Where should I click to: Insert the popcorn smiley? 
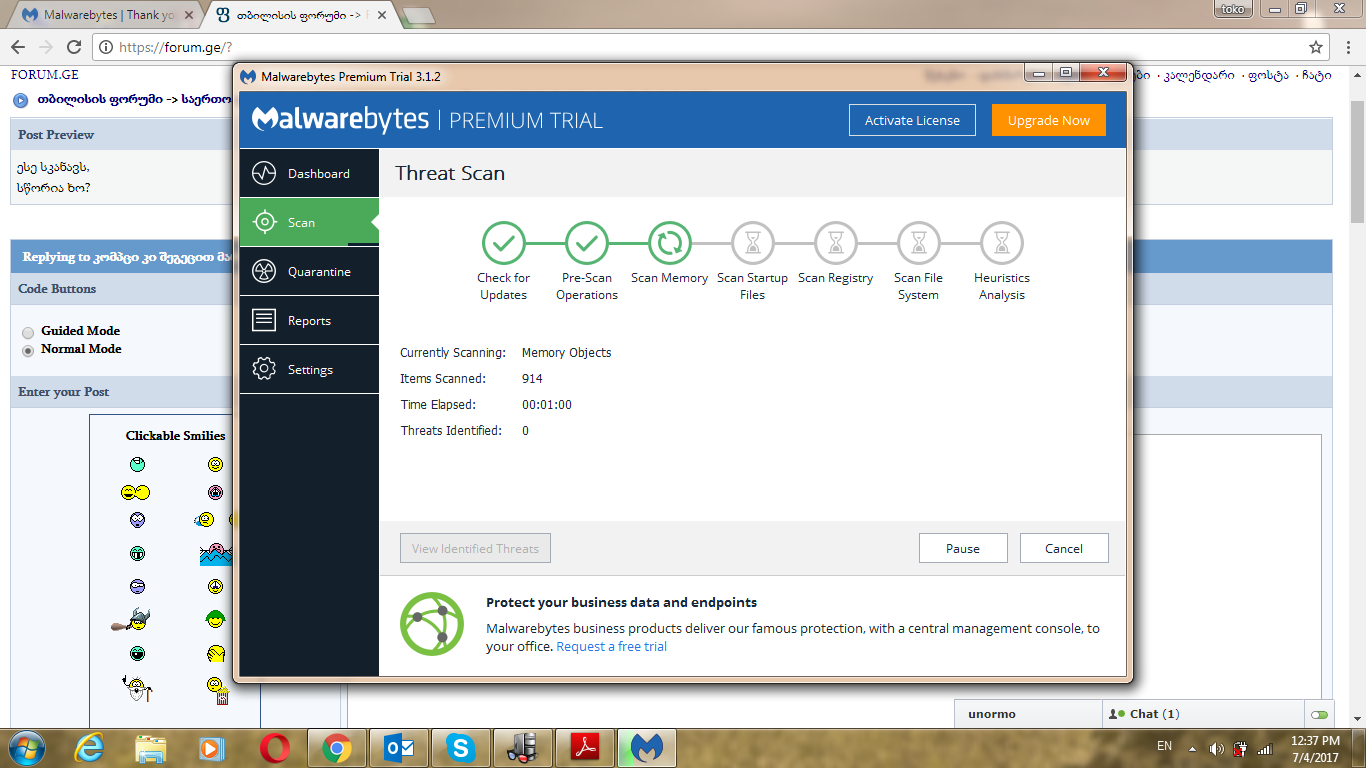[217, 689]
